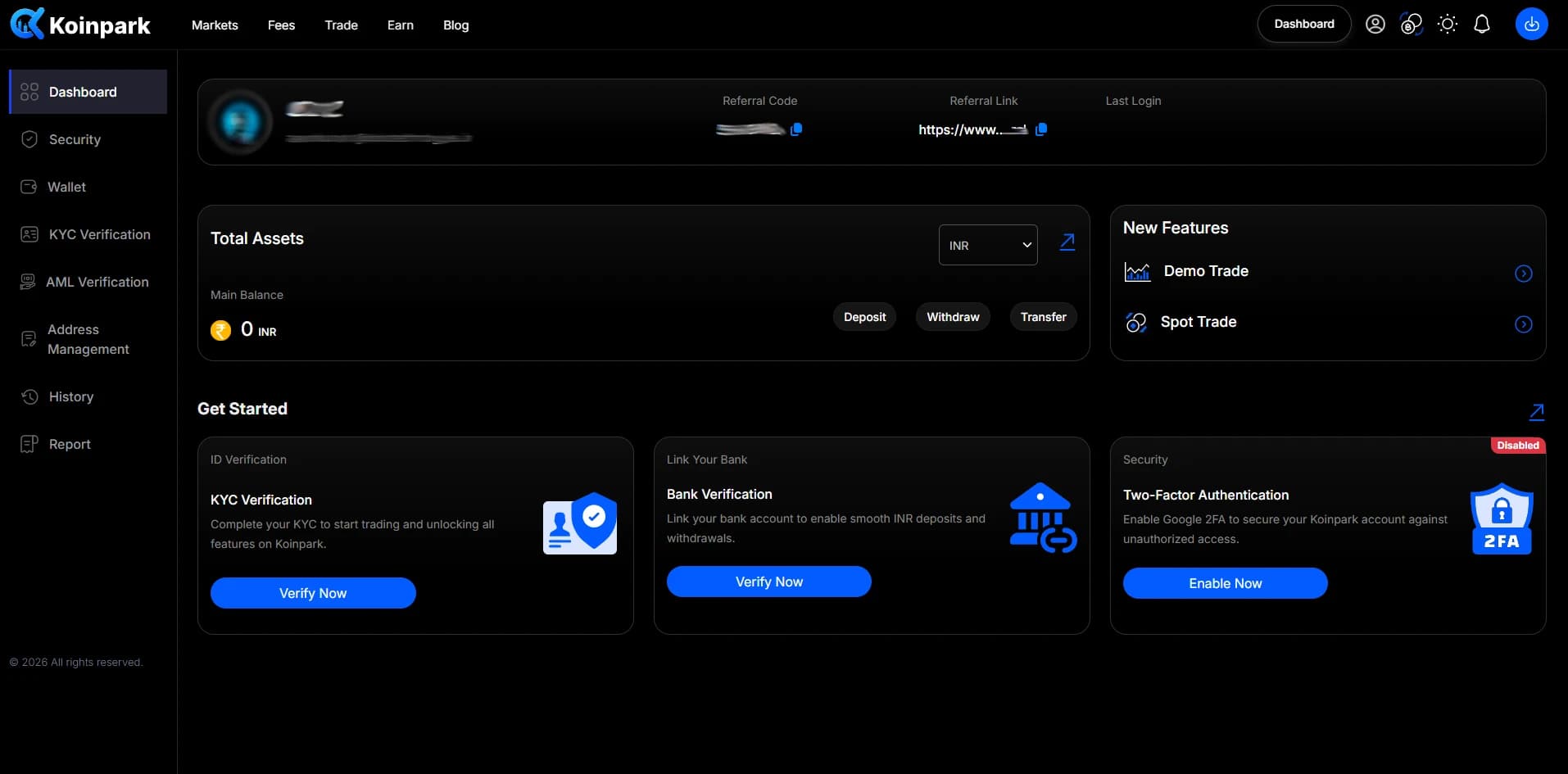The height and width of the screenshot is (774, 1568).
Task: Open the INR currency dropdown
Action: click(988, 245)
